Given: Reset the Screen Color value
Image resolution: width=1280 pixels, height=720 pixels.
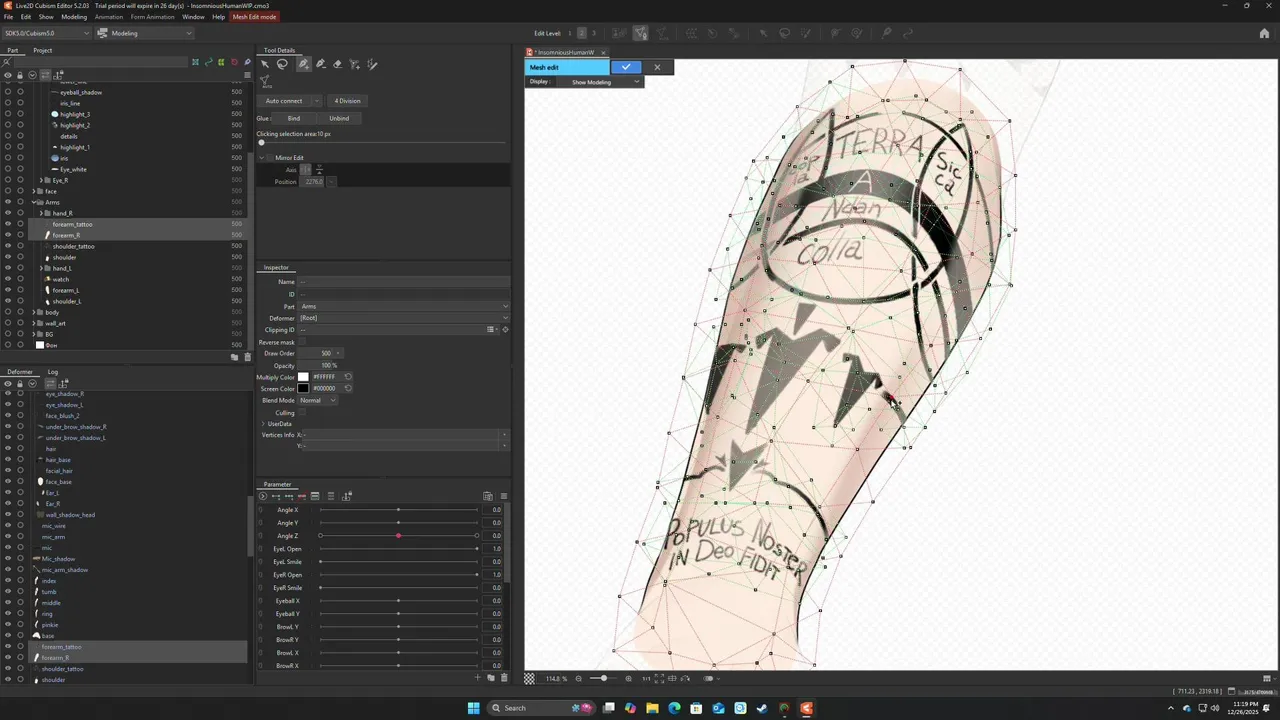Looking at the screenshot, I should coord(348,388).
